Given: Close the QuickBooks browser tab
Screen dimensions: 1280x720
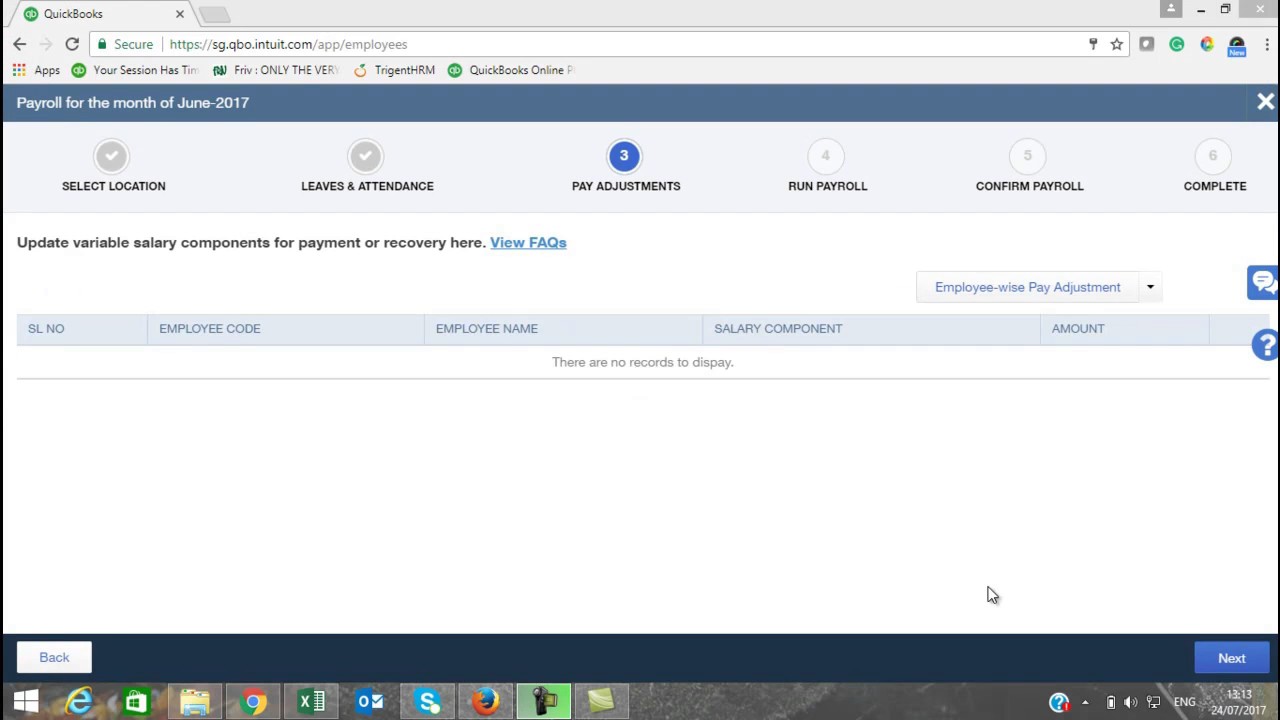Looking at the screenshot, I should (x=180, y=14).
